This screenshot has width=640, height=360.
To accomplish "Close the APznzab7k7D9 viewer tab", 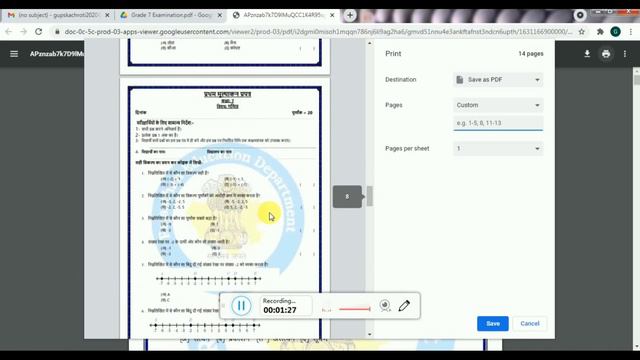I will pyautogui.click(x=332, y=15).
